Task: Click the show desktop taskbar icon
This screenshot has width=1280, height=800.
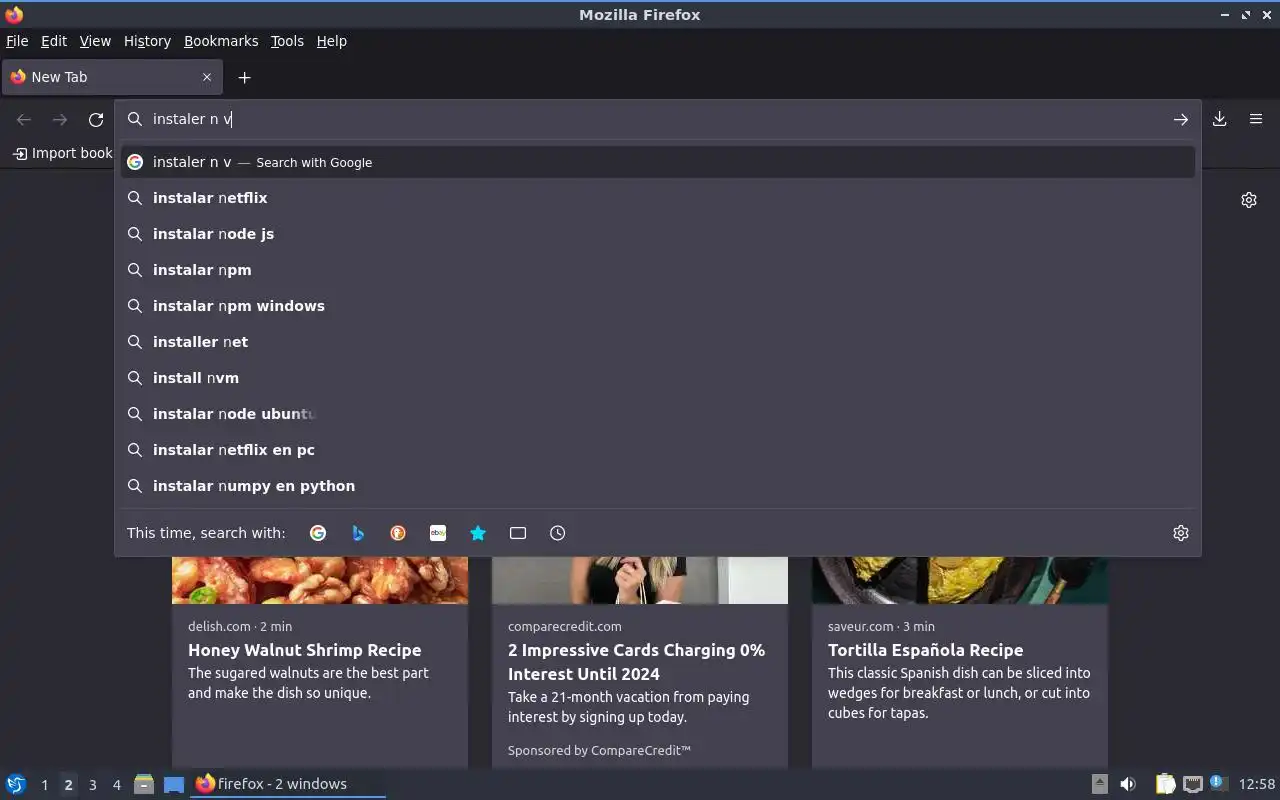Action: (x=174, y=784)
